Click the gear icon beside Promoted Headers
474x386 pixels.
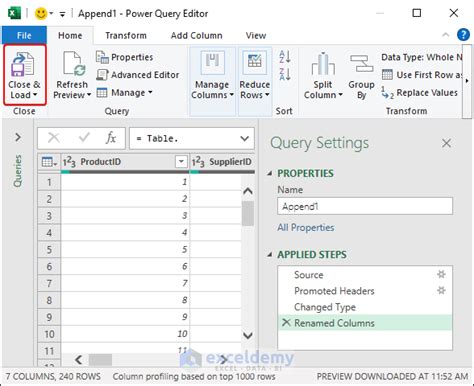[x=441, y=290]
